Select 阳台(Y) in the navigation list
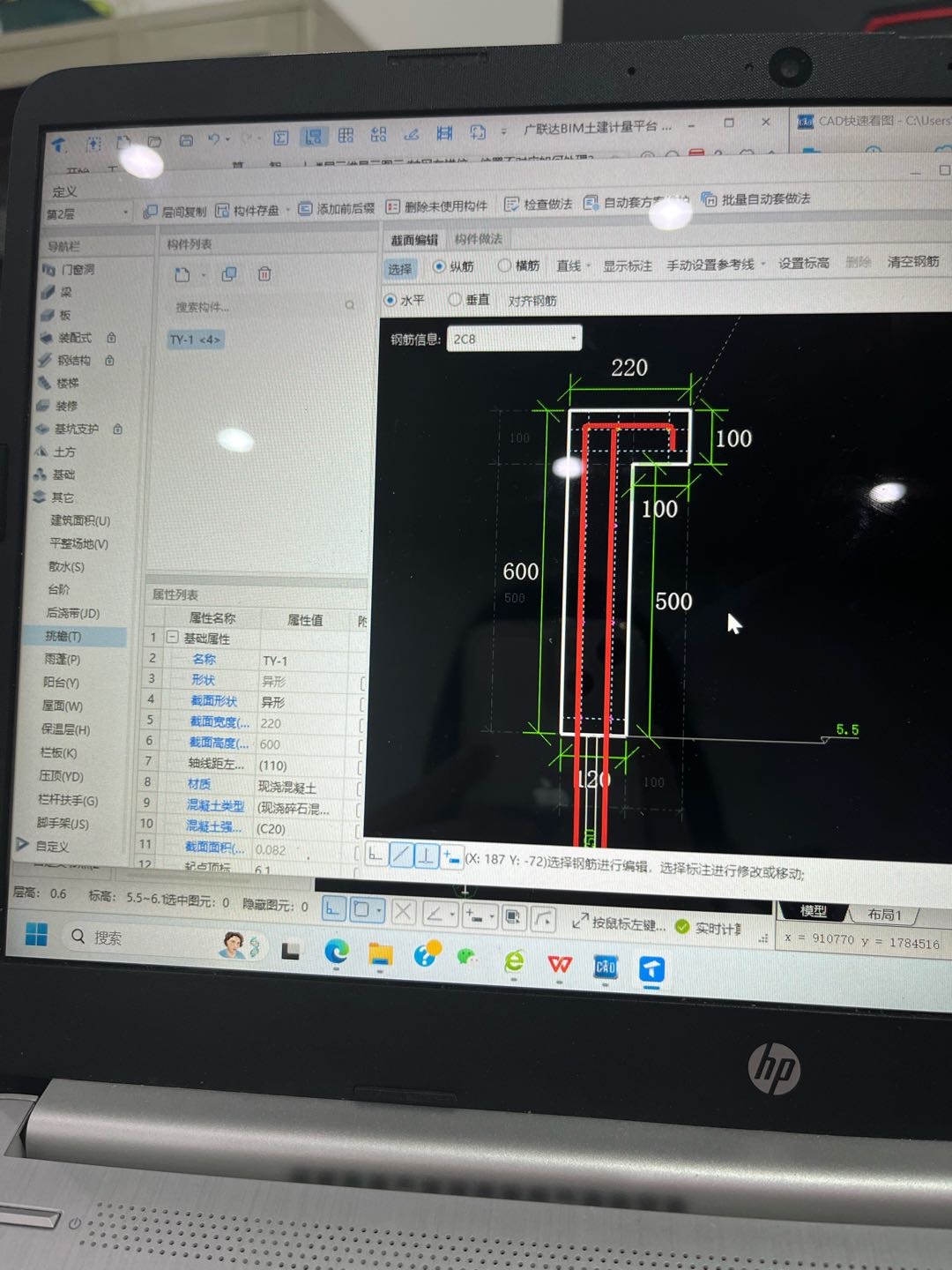 [x=61, y=682]
